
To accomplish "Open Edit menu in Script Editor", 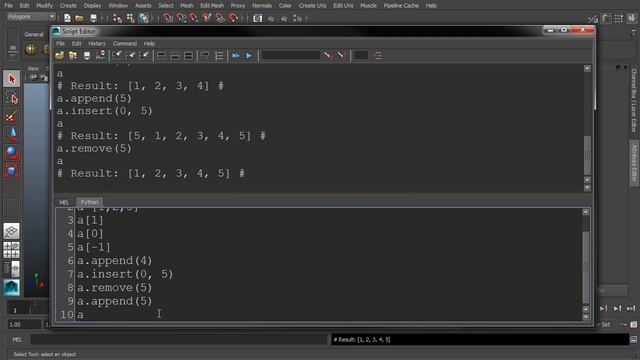I will (x=76, y=43).
